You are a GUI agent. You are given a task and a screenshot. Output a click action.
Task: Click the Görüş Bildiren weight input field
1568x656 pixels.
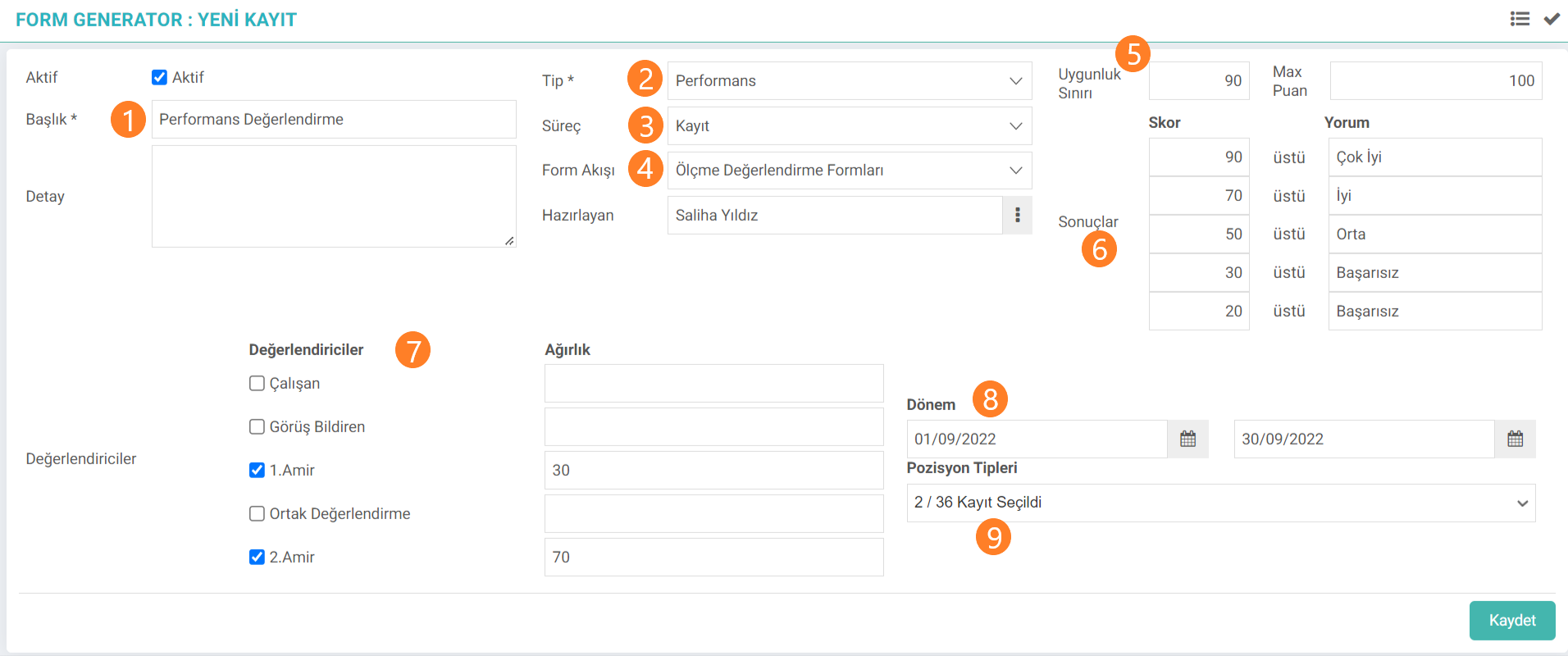click(713, 426)
